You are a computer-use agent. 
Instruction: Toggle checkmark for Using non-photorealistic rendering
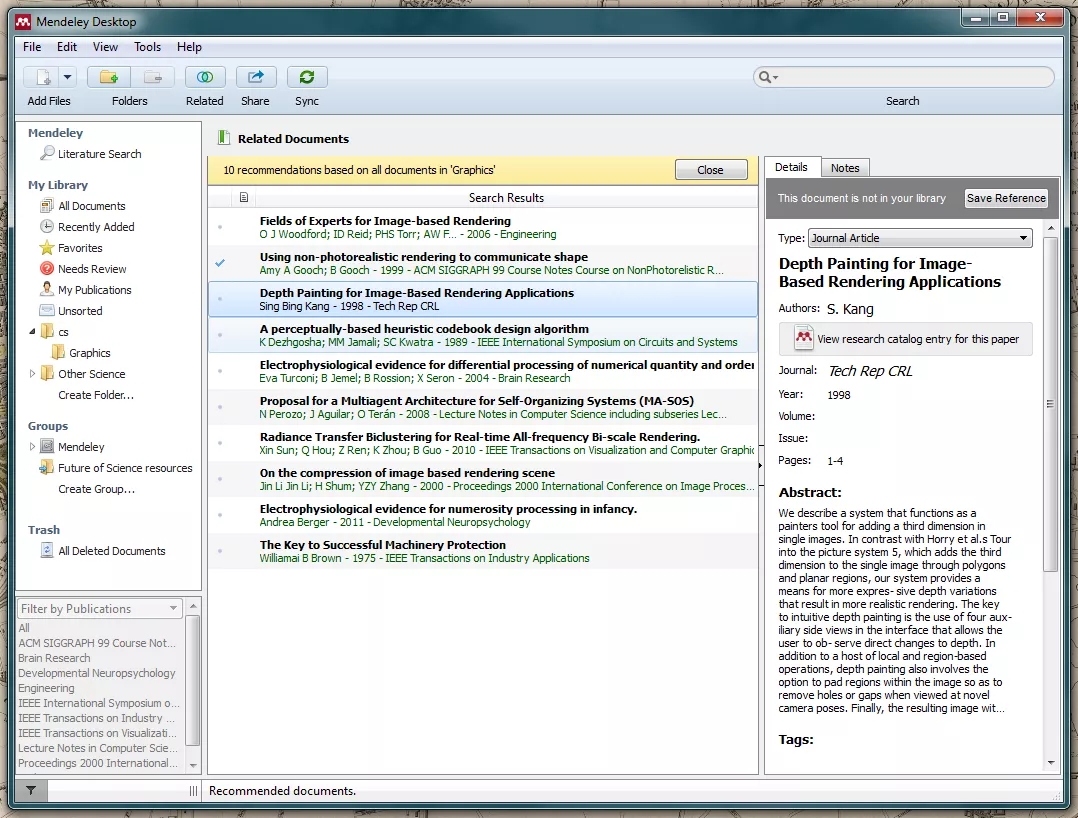tap(220, 263)
